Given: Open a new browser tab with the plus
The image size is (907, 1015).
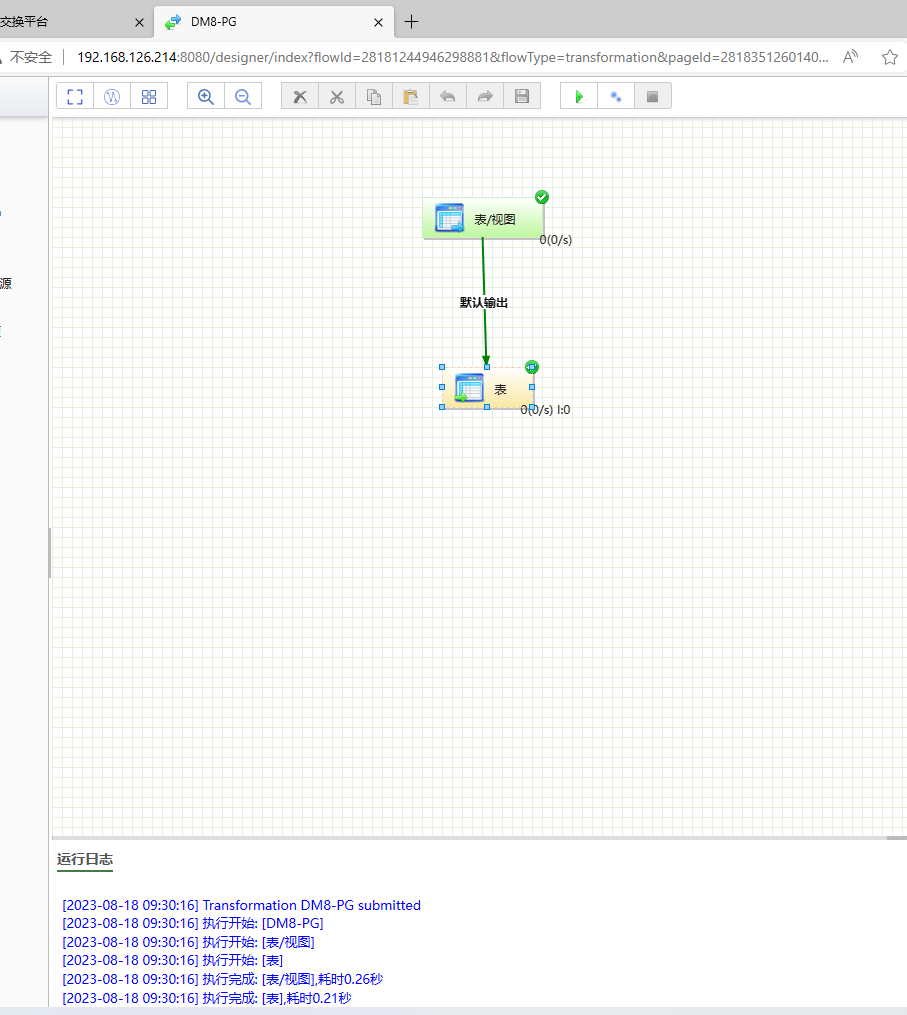Looking at the screenshot, I should click(411, 21).
